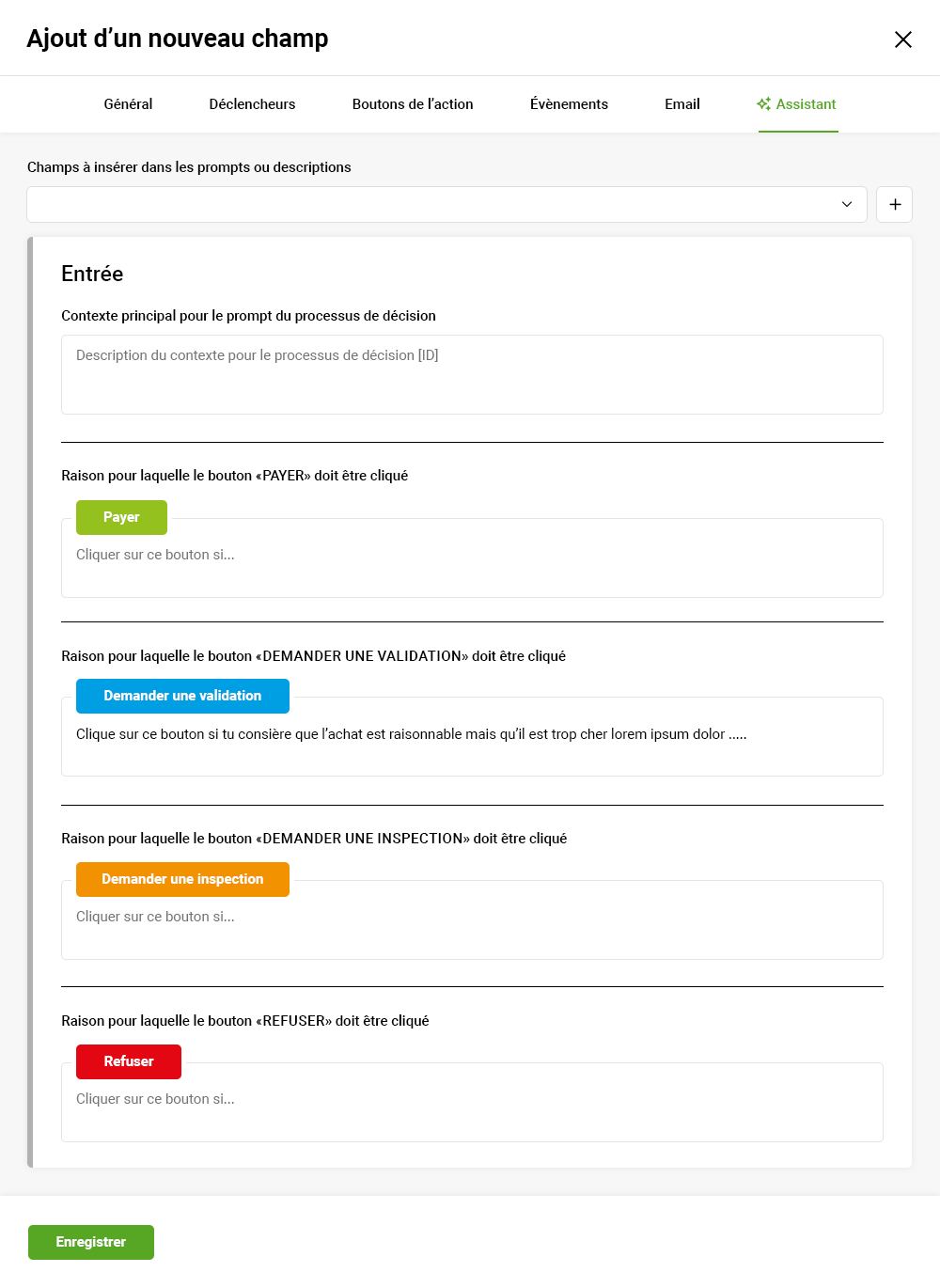This screenshot has height=1288, width=940.
Task: Click the blue Demander une validation button
Action: click(182, 696)
